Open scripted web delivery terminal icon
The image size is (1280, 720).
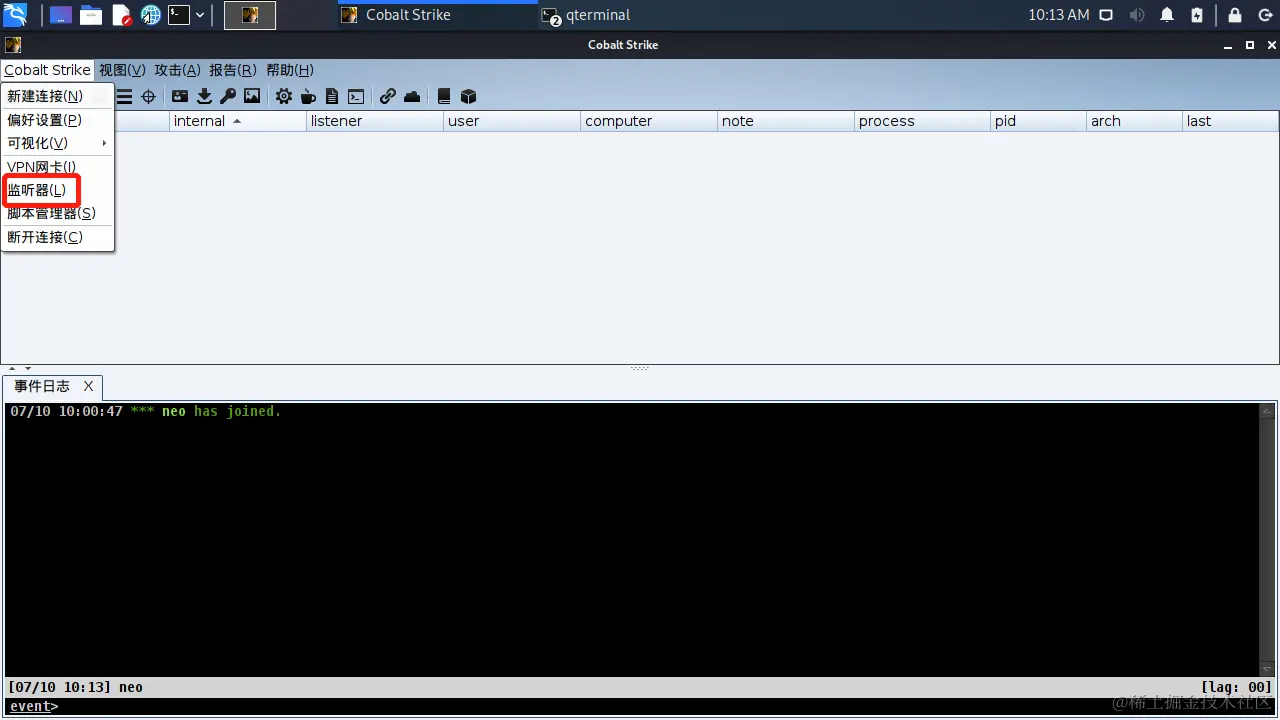point(355,96)
